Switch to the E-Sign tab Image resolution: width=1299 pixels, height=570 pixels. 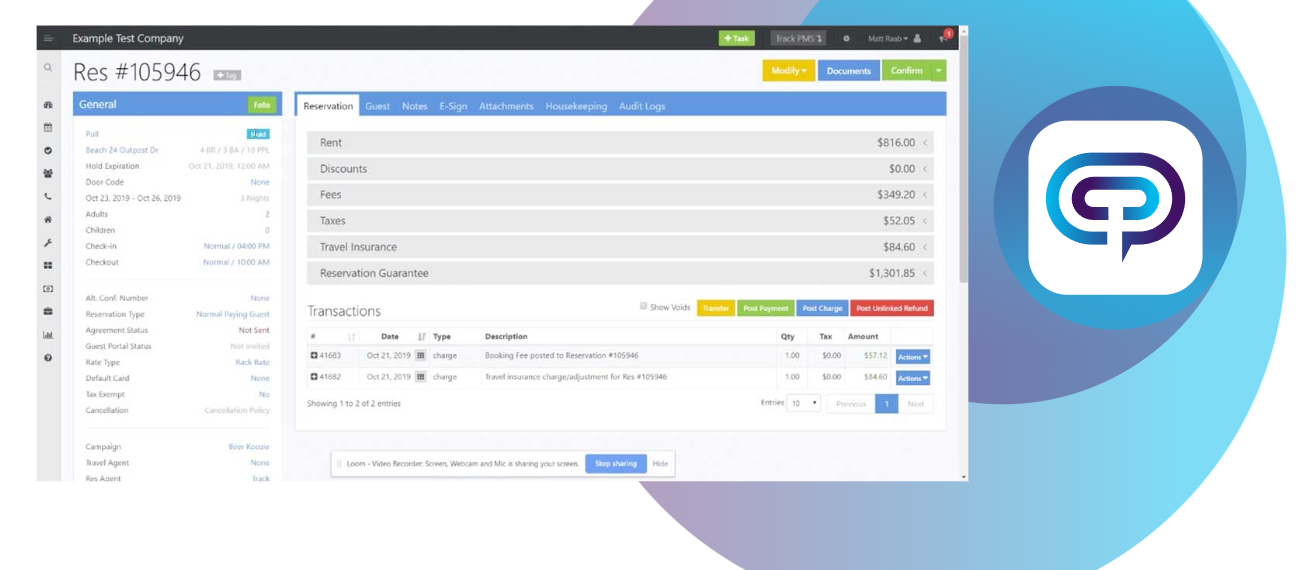[453, 106]
